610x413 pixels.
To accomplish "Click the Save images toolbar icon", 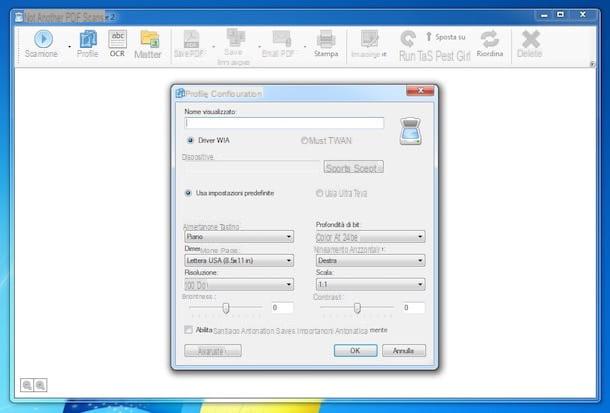I will (x=235, y=38).
